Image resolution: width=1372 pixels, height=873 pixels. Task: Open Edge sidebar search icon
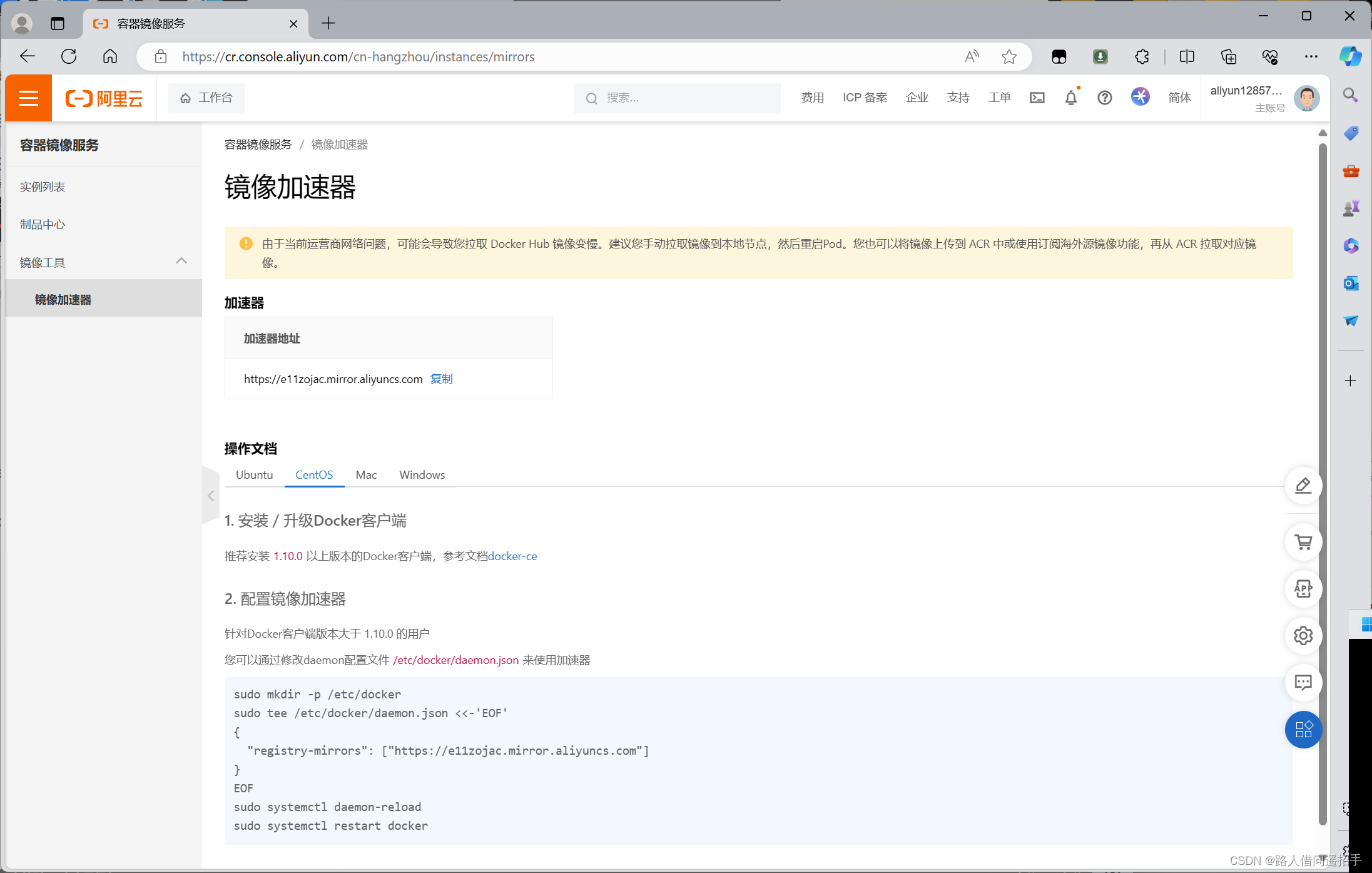click(x=1350, y=95)
